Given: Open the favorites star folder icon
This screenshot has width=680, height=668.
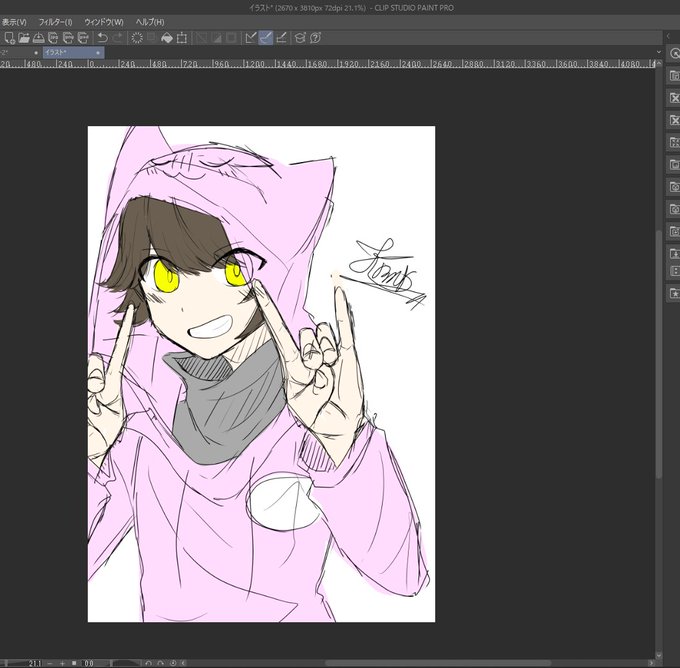Looking at the screenshot, I should pyautogui.click(x=674, y=294).
